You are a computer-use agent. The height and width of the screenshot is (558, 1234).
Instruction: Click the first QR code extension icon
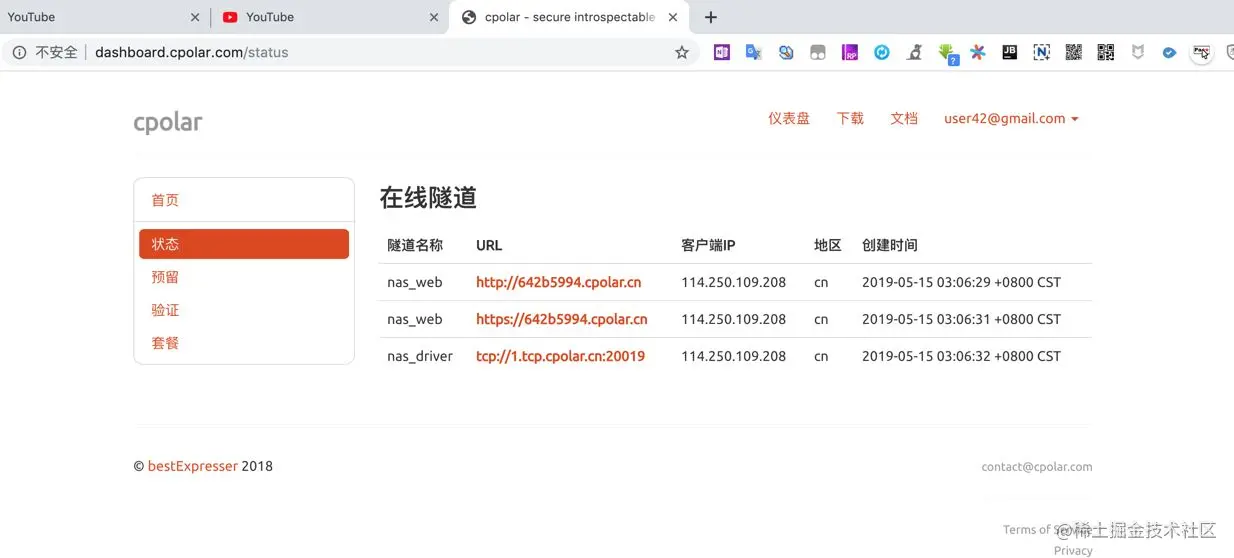click(x=1074, y=52)
